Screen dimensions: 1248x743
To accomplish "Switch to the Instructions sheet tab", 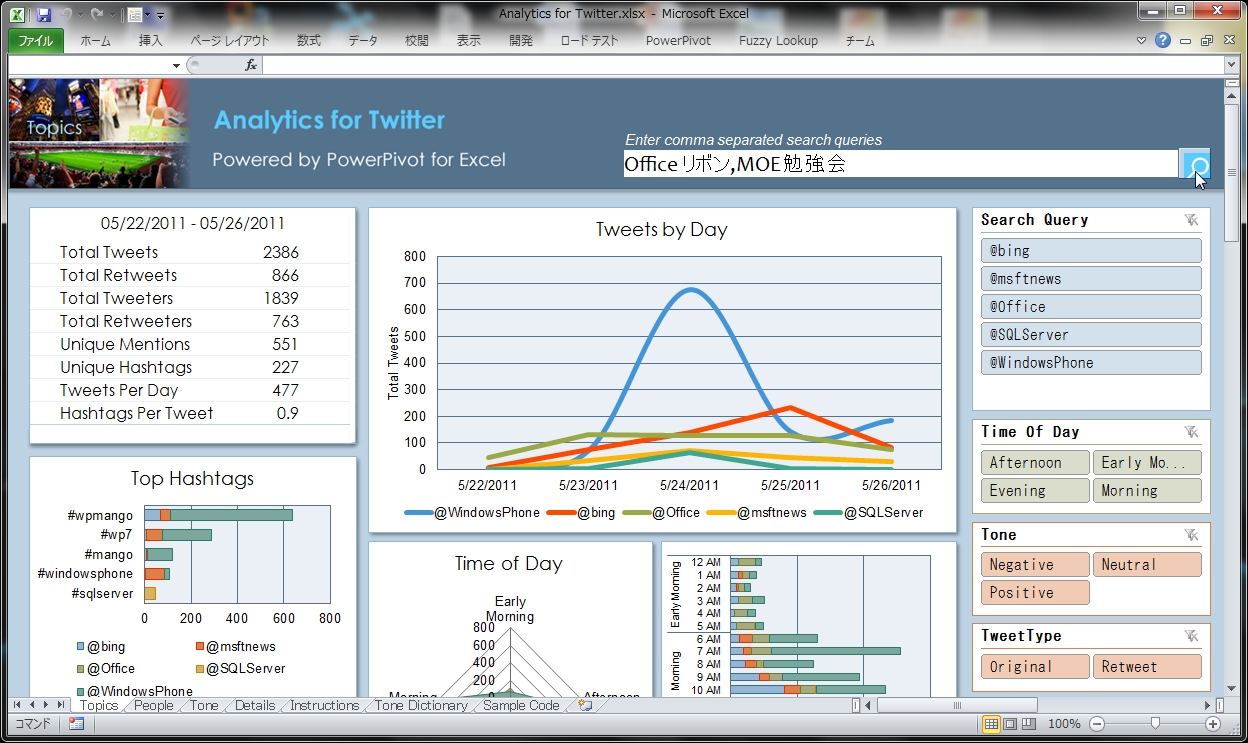I will [324, 705].
